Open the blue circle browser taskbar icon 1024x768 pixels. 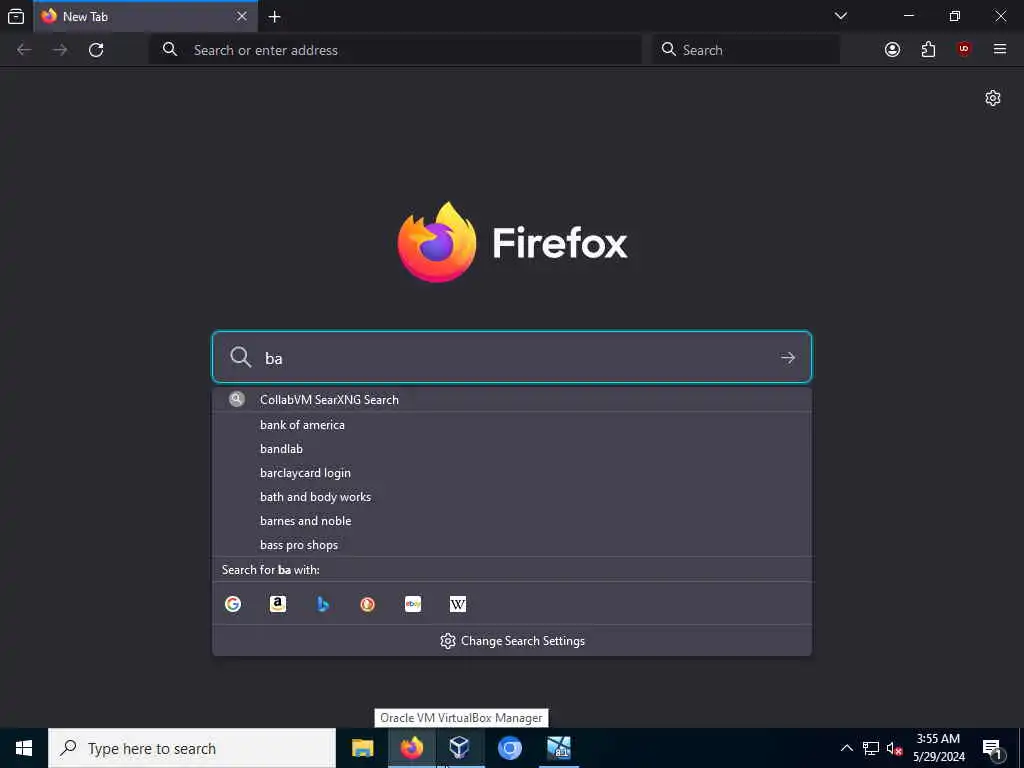pos(509,748)
